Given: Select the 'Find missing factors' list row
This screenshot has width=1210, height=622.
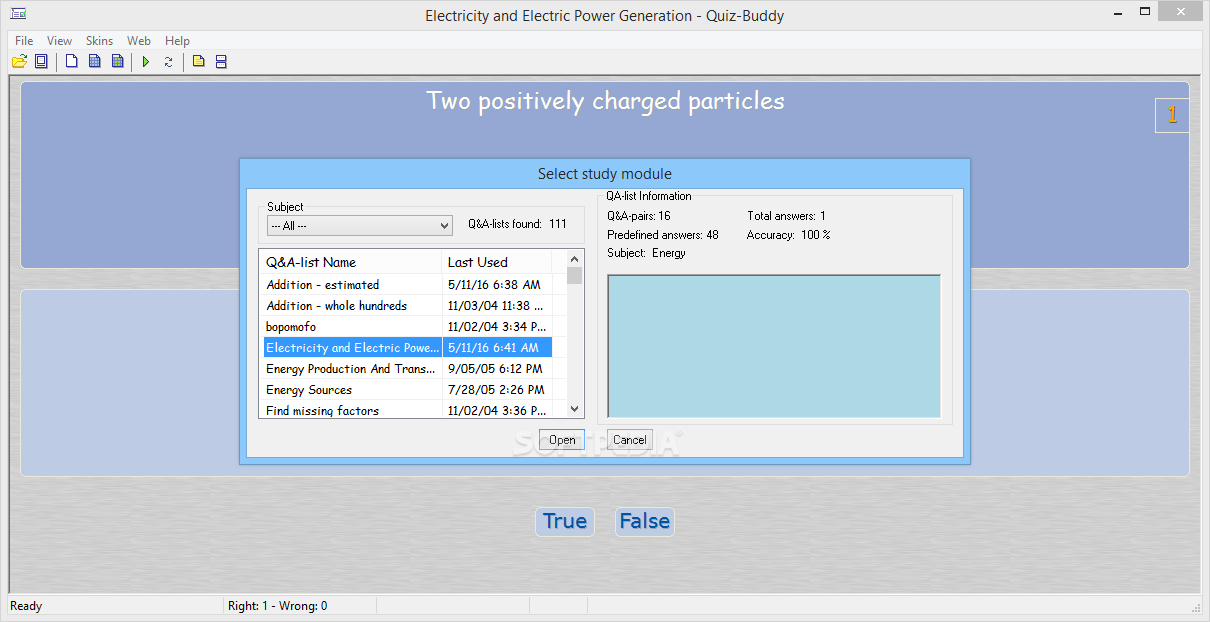Looking at the screenshot, I should [406, 410].
